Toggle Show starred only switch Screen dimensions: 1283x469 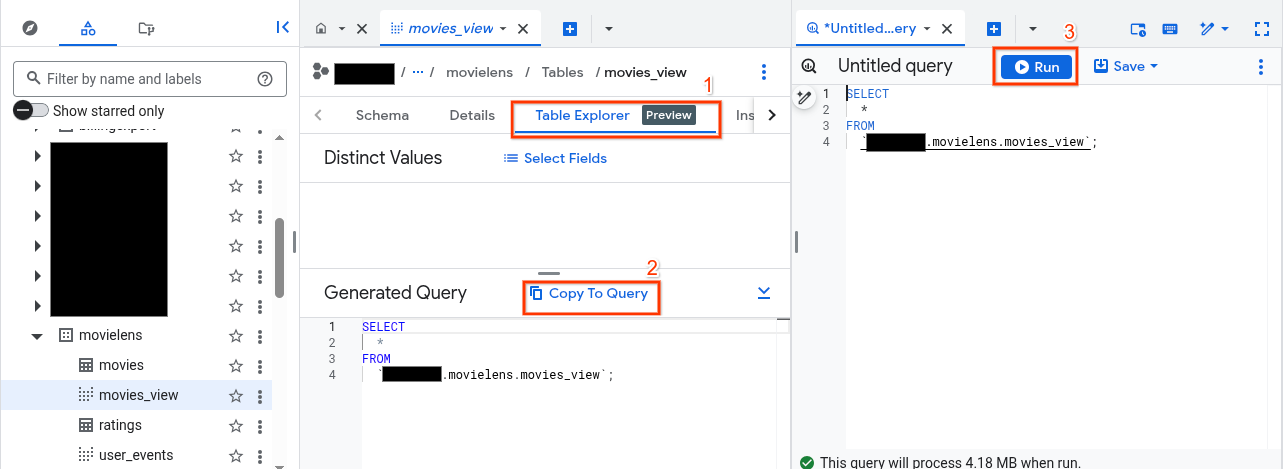coord(31,111)
